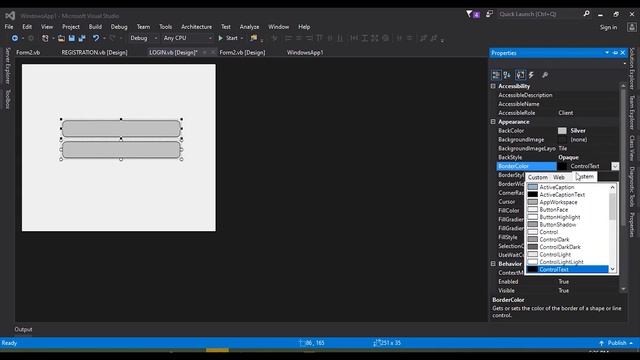Image resolution: width=640 pixels, height=360 pixels.
Task: Collapse the Behavior property category
Action: pos(493,264)
